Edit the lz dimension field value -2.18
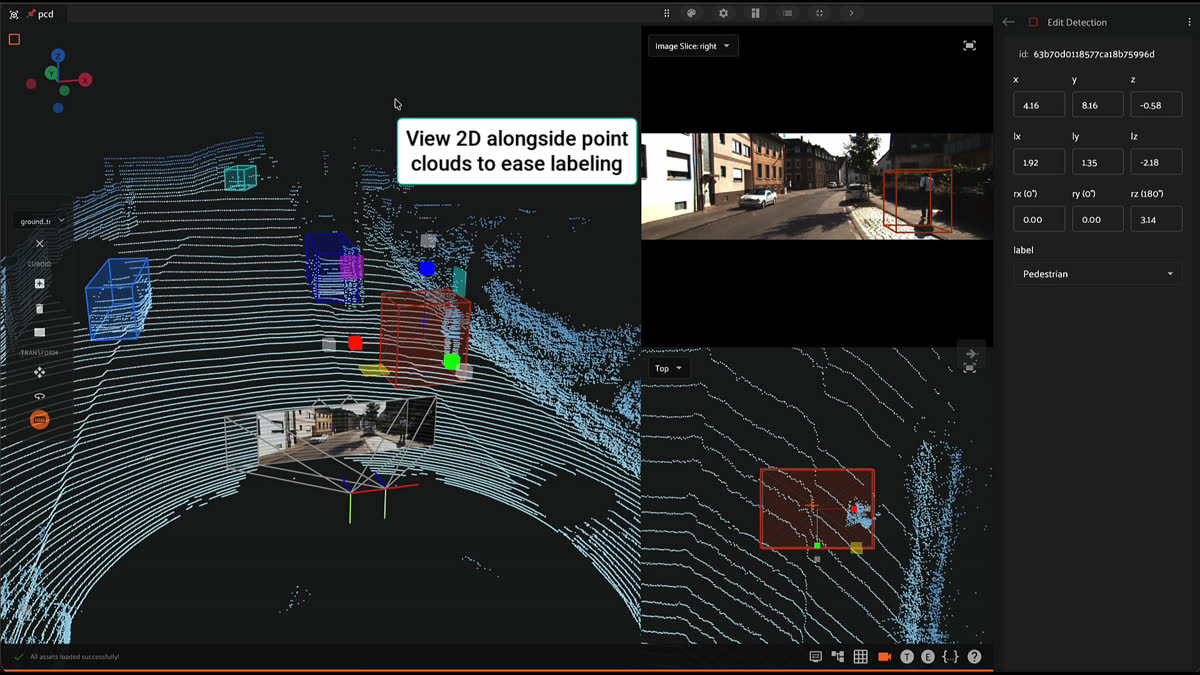Image resolution: width=1200 pixels, height=675 pixels. (1156, 162)
